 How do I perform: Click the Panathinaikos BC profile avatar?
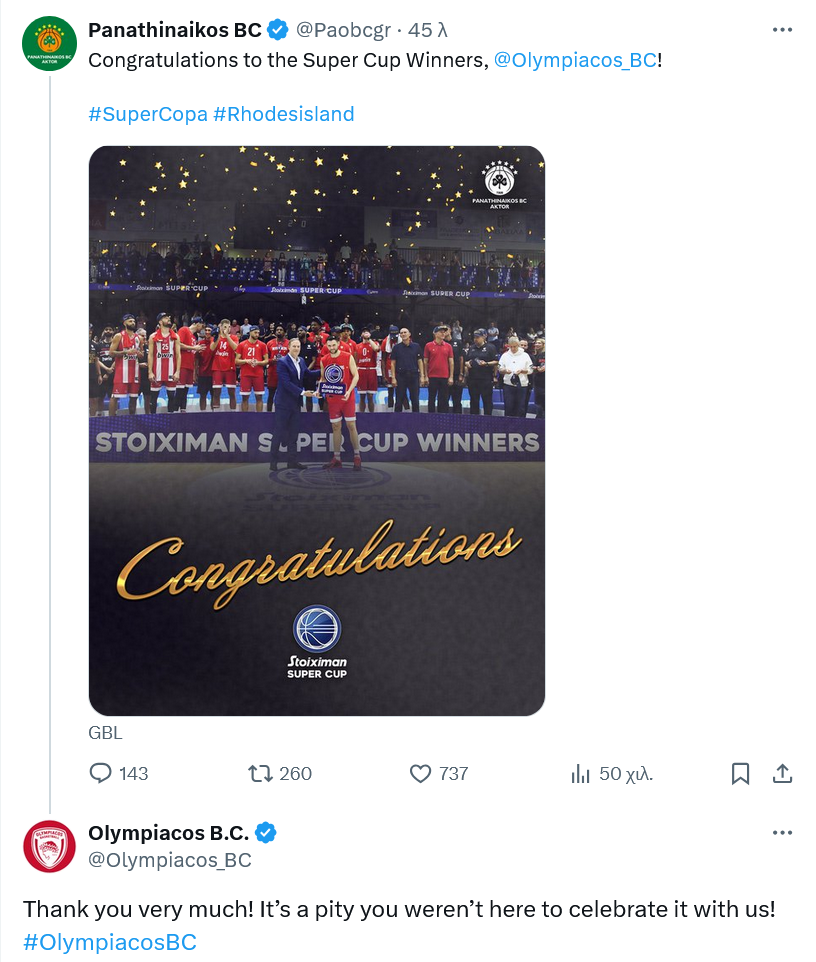(x=49, y=45)
